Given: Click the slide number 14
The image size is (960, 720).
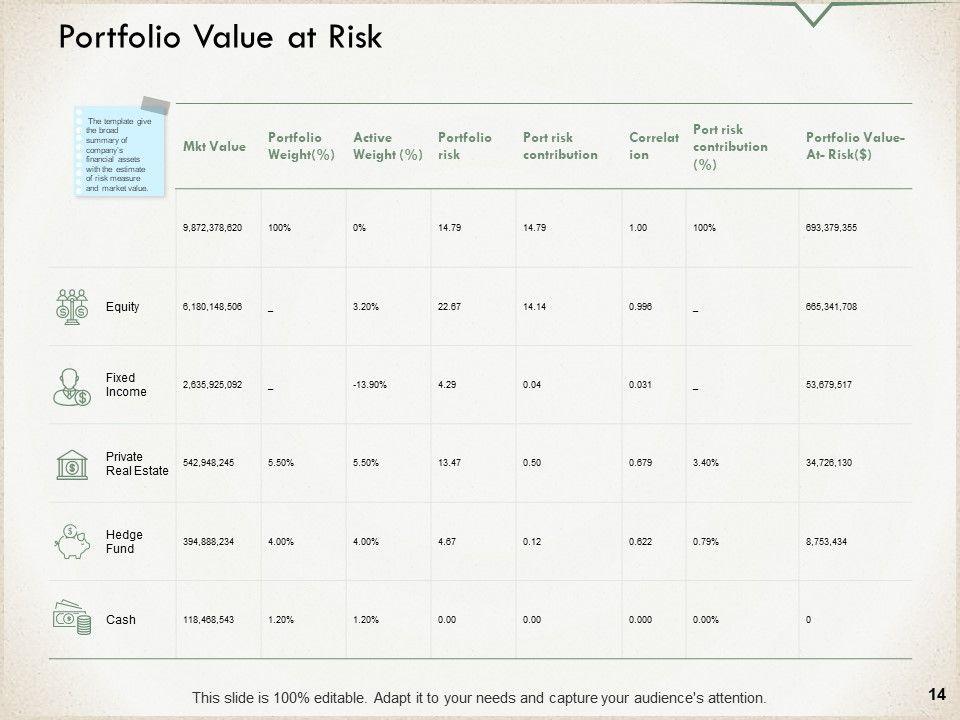Looking at the screenshot, I should (x=936, y=694).
